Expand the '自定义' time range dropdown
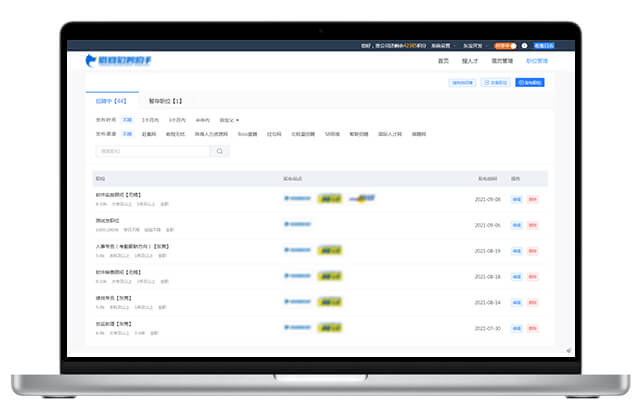This screenshot has height=413, width=643. [229, 120]
